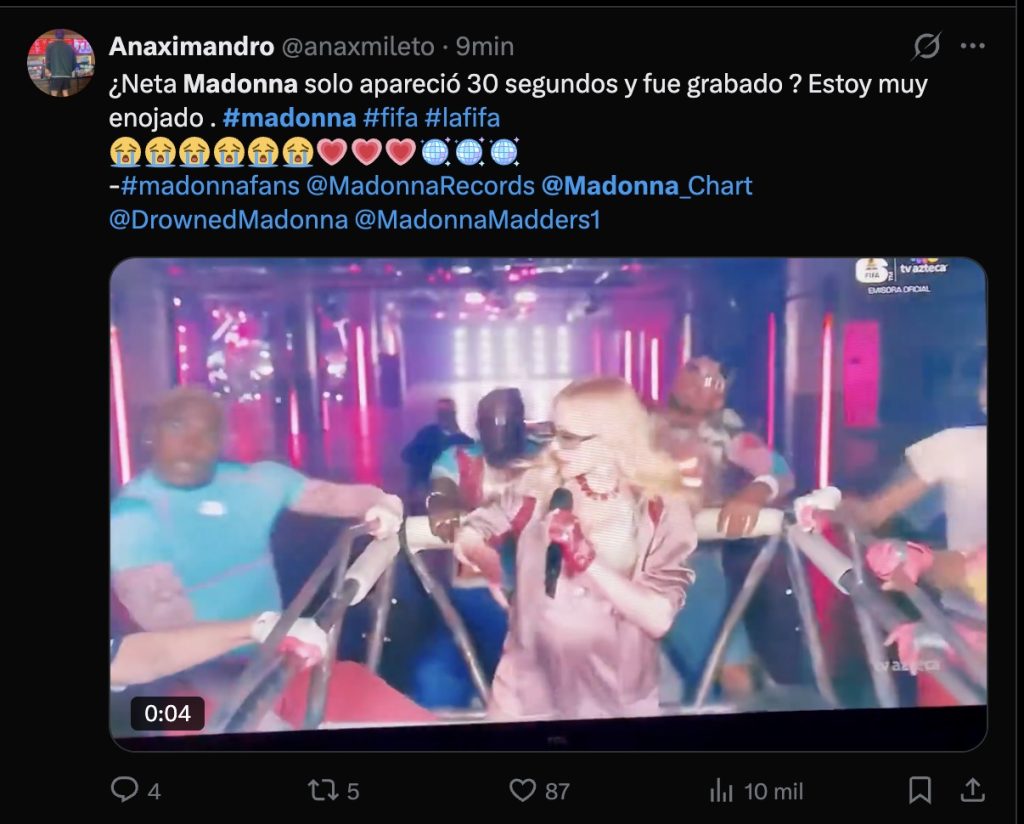Open the 9min timestamp link

click(485, 46)
